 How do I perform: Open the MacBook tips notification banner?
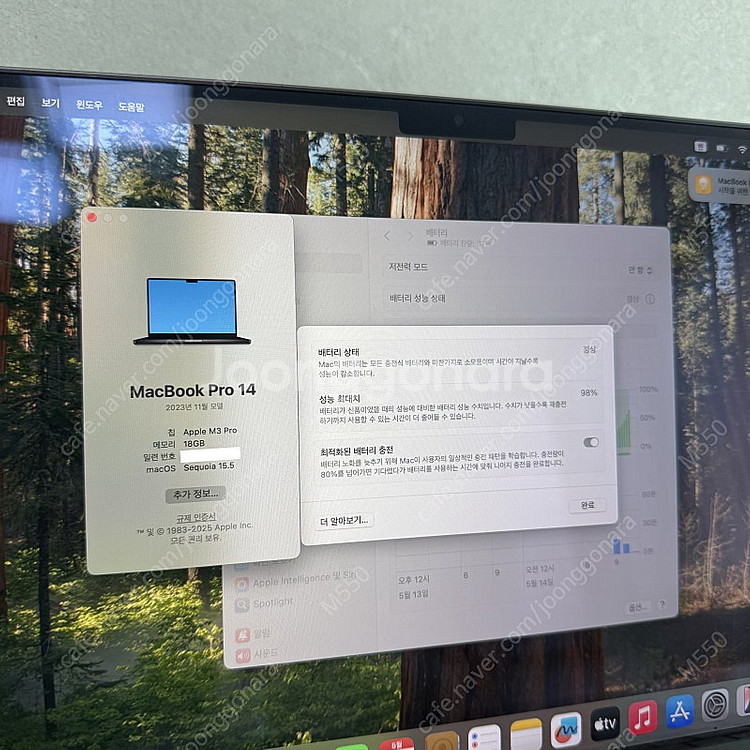(x=719, y=186)
